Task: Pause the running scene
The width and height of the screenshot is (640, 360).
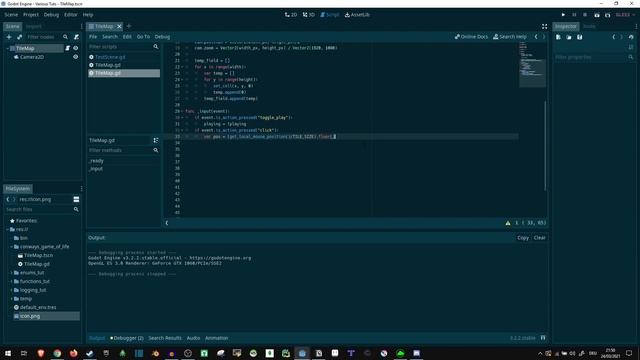Action: [574, 15]
